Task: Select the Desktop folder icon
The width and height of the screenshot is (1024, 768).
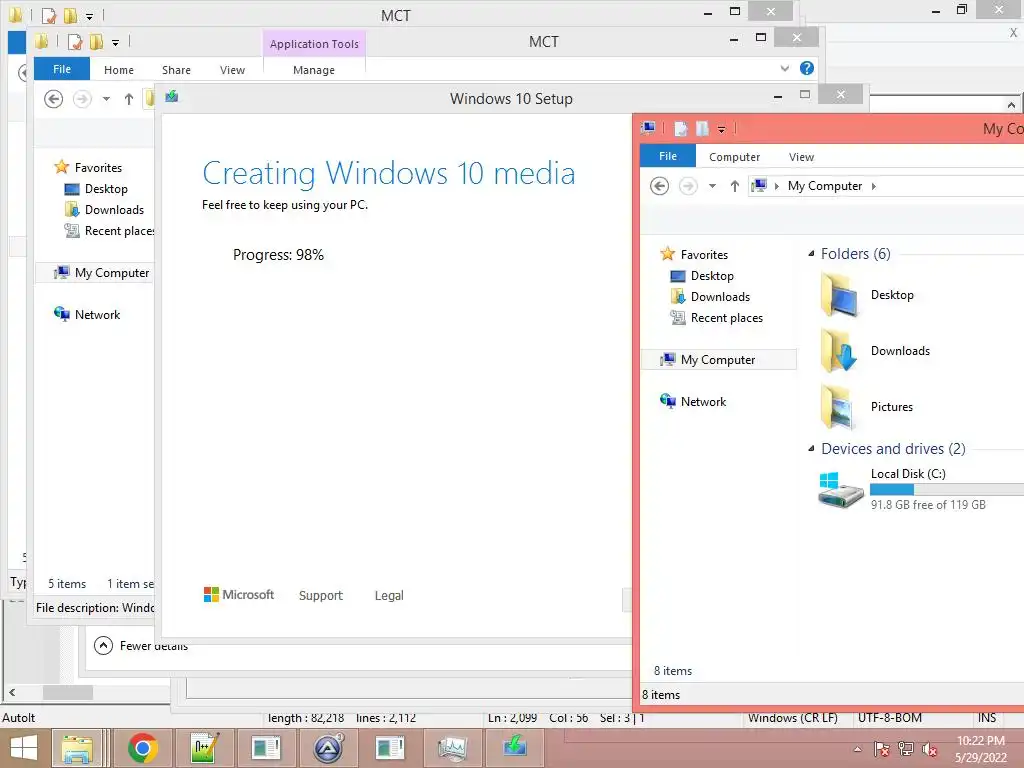Action: (x=839, y=295)
